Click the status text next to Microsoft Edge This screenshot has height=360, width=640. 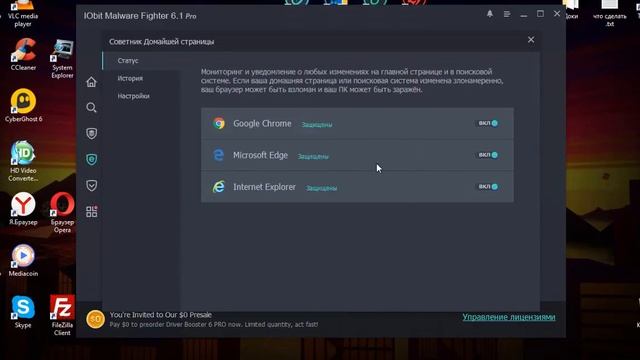[x=313, y=156]
